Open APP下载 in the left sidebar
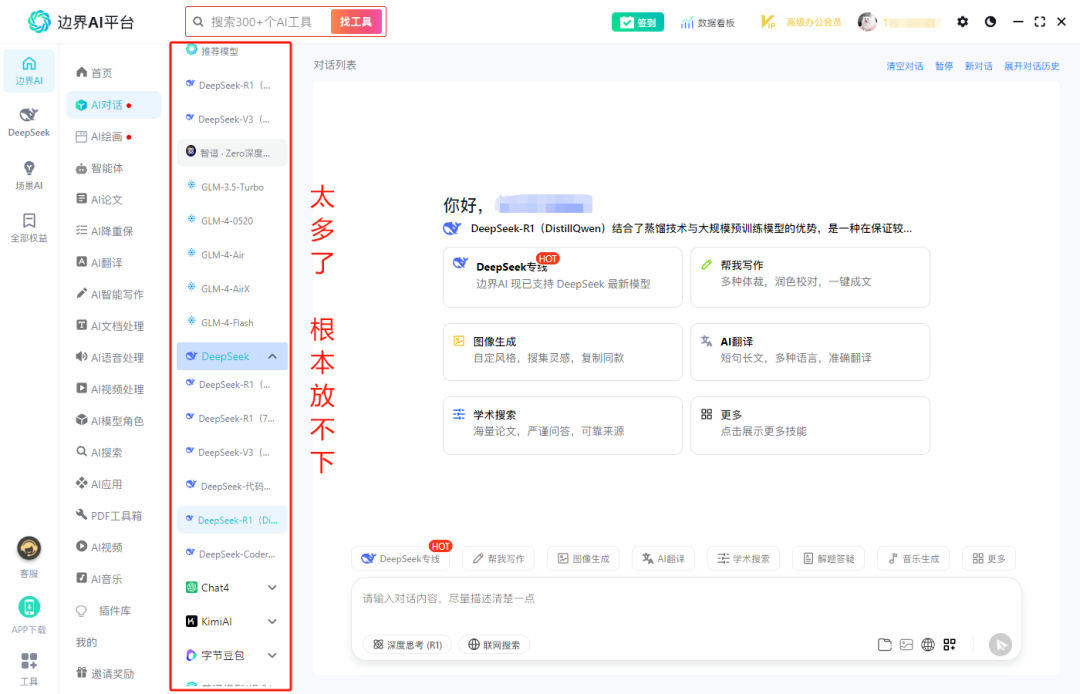This screenshot has width=1080, height=694. pos(29,614)
